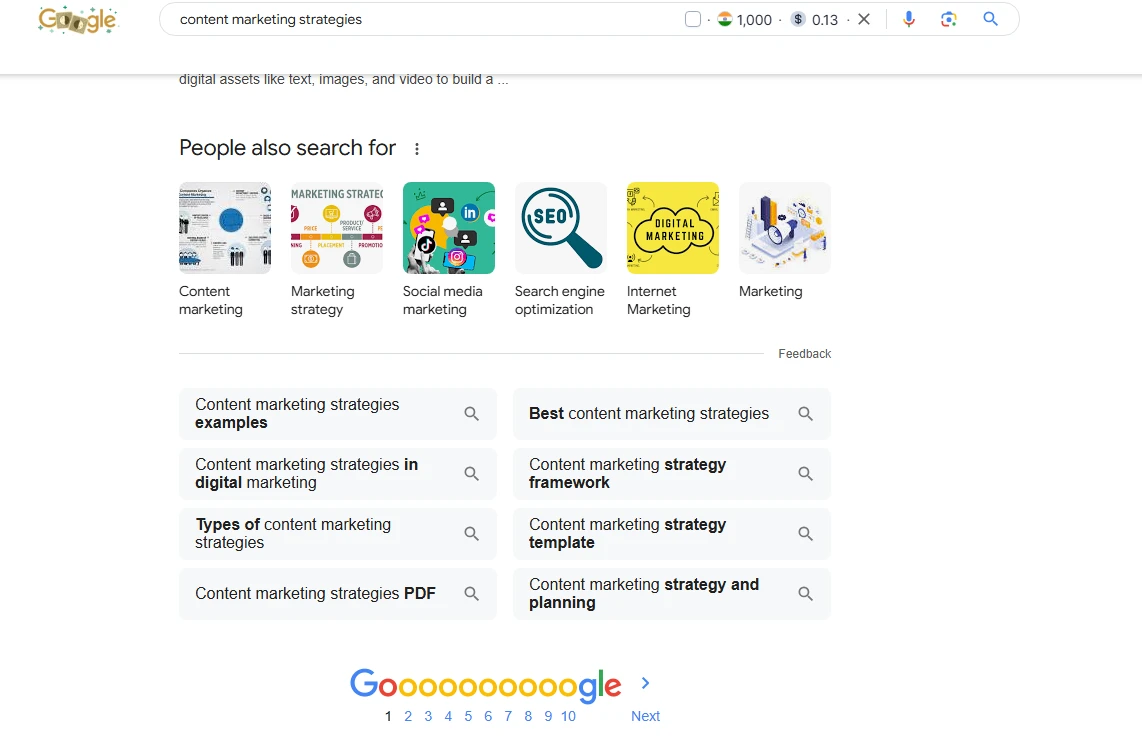Open results page 2
The image size is (1142, 748).
pos(408,716)
